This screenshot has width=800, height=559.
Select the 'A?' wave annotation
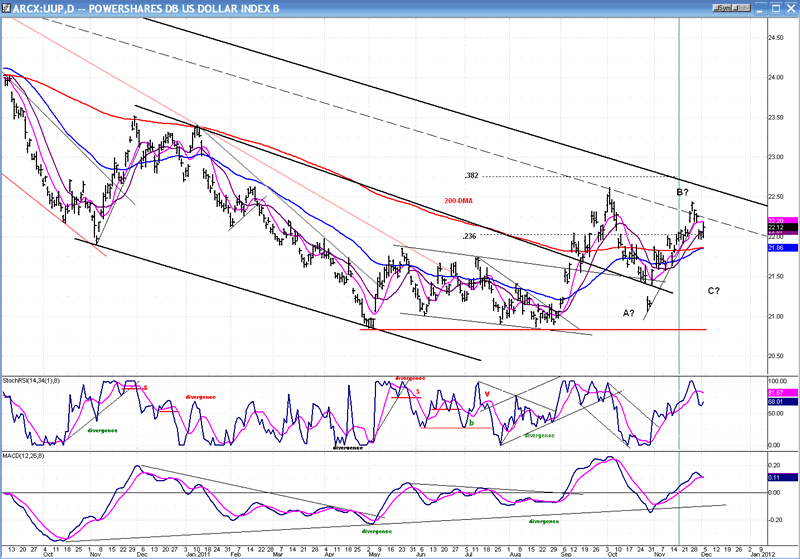629,313
